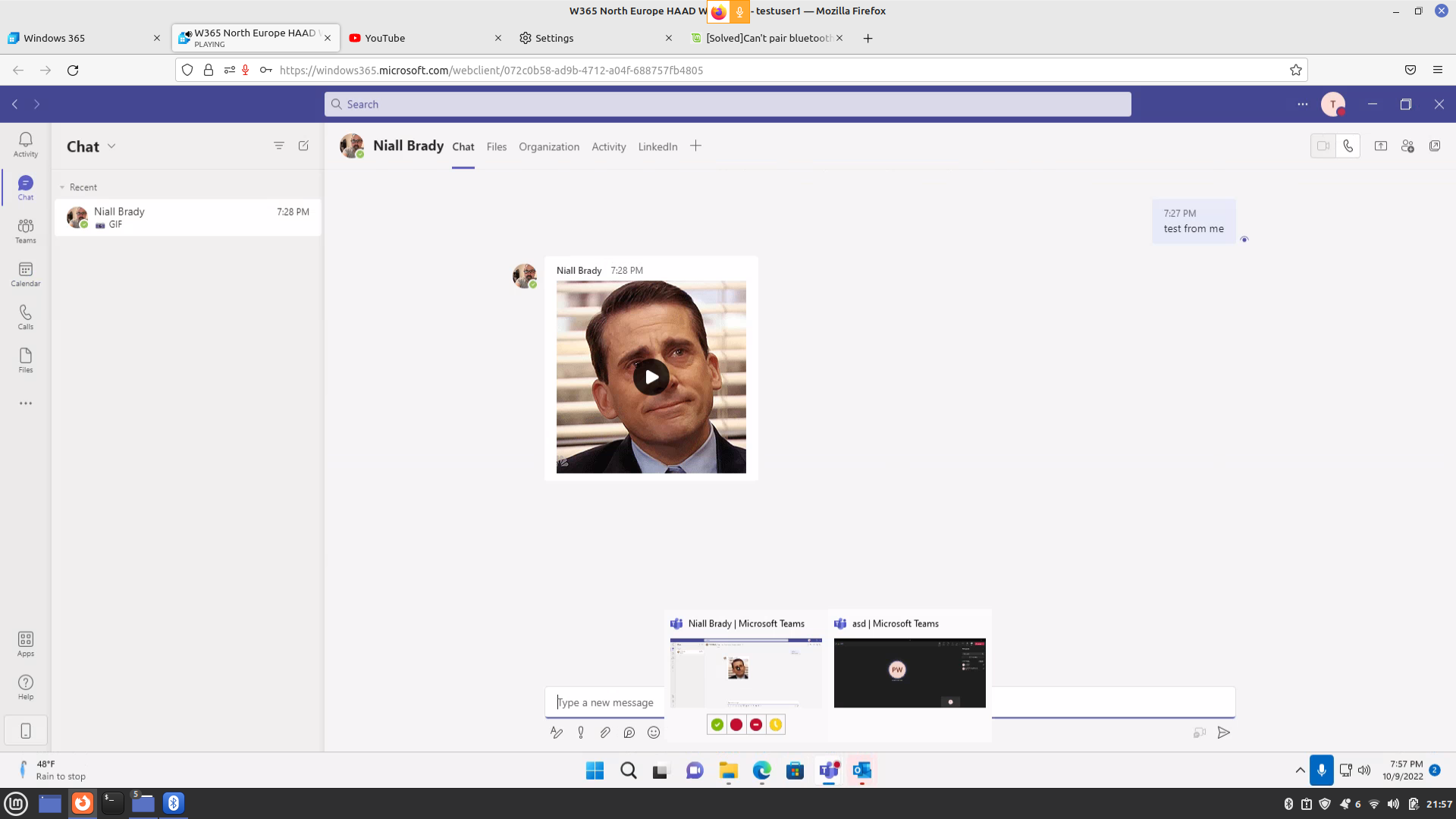Attach a file to the message
The width and height of the screenshot is (1456, 819).
click(605, 733)
